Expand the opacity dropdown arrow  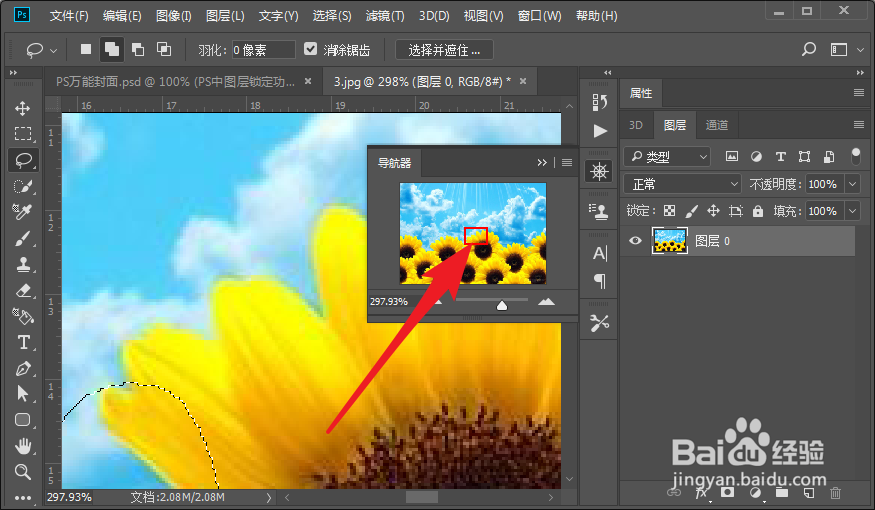853,184
